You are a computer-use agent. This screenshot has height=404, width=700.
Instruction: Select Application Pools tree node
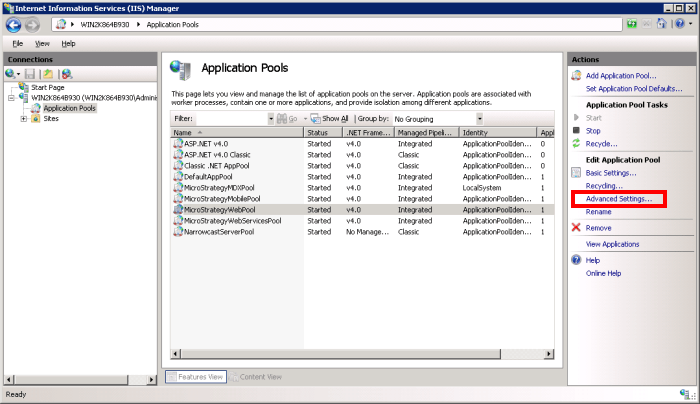[69, 108]
